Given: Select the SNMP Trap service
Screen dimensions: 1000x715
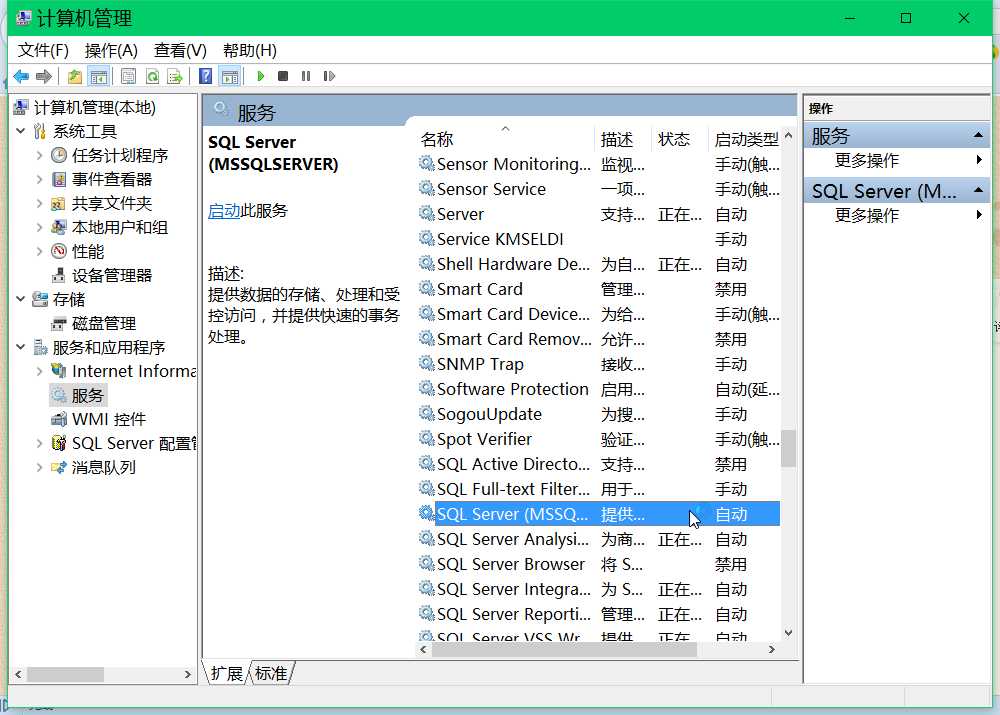Looking at the screenshot, I should coord(598,364).
